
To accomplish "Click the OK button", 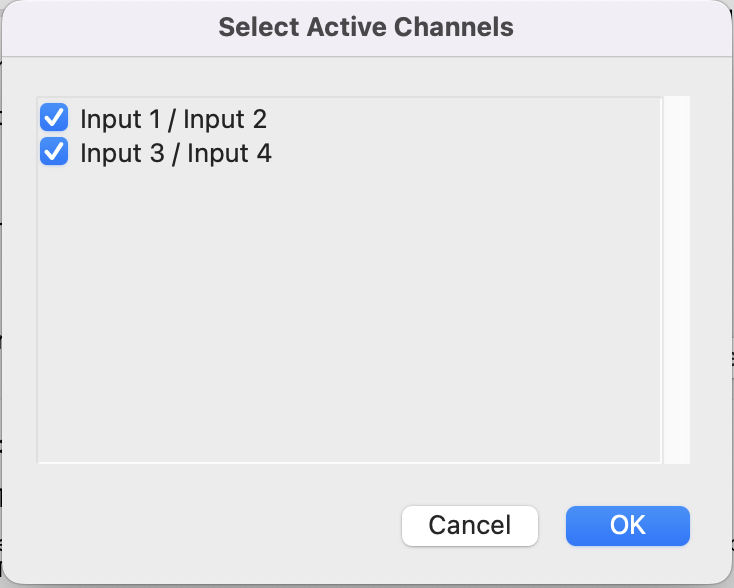I will pos(627,525).
